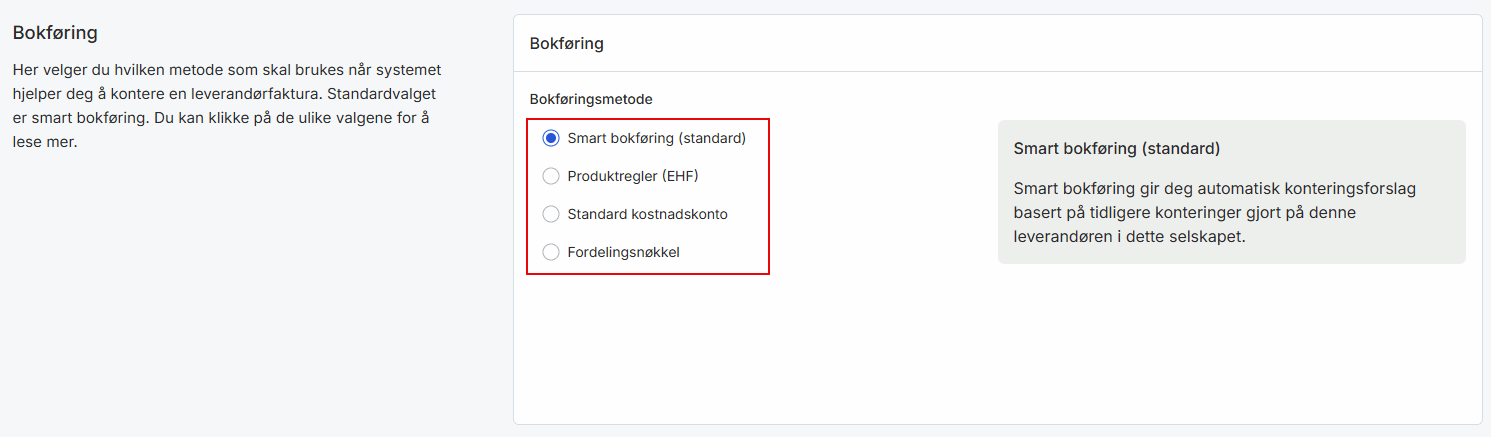Select the Smart bokføring (standard) radio button

(551, 138)
